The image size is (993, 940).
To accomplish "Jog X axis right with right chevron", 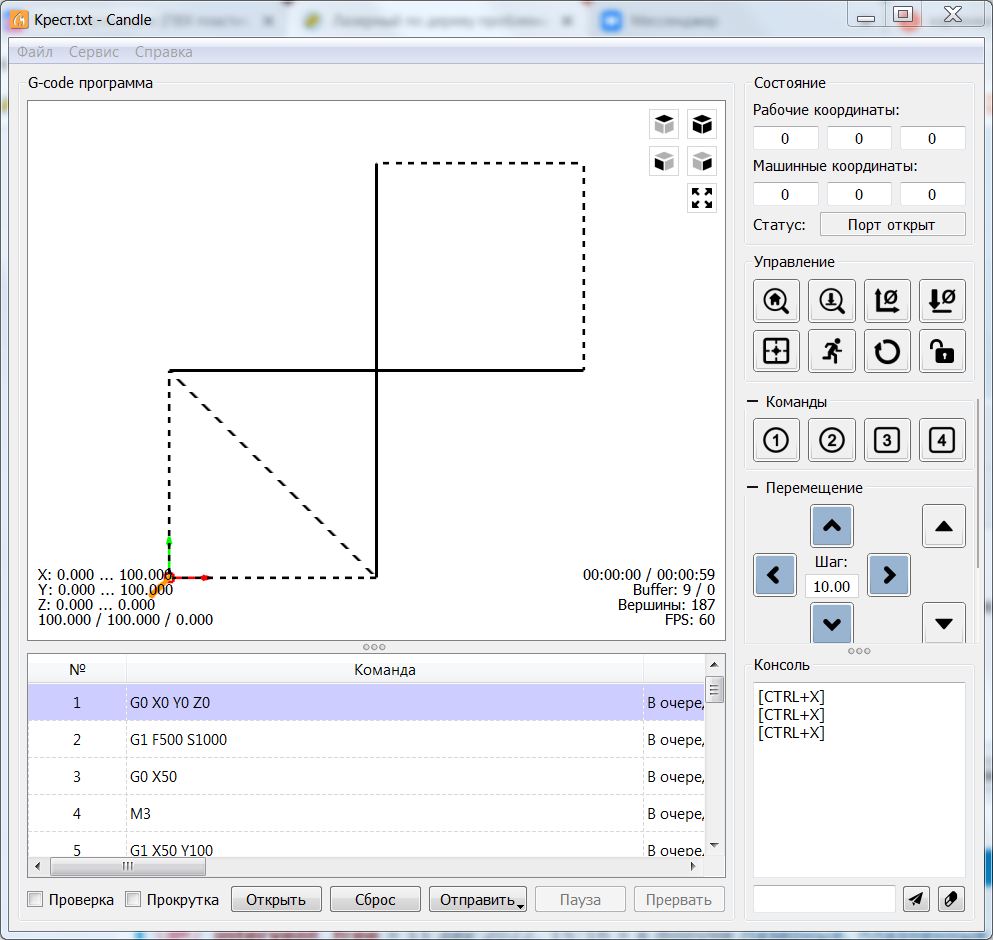I will tap(889, 575).
